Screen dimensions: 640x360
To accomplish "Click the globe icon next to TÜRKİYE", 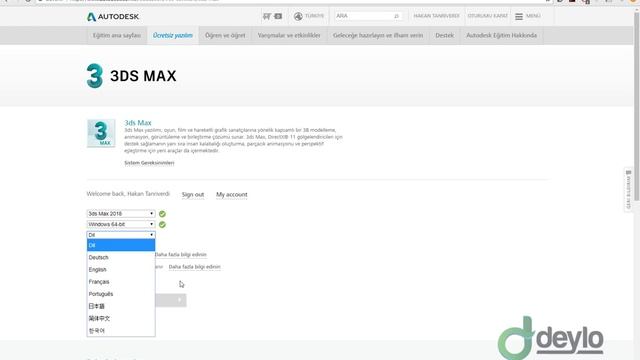I will coord(298,16).
